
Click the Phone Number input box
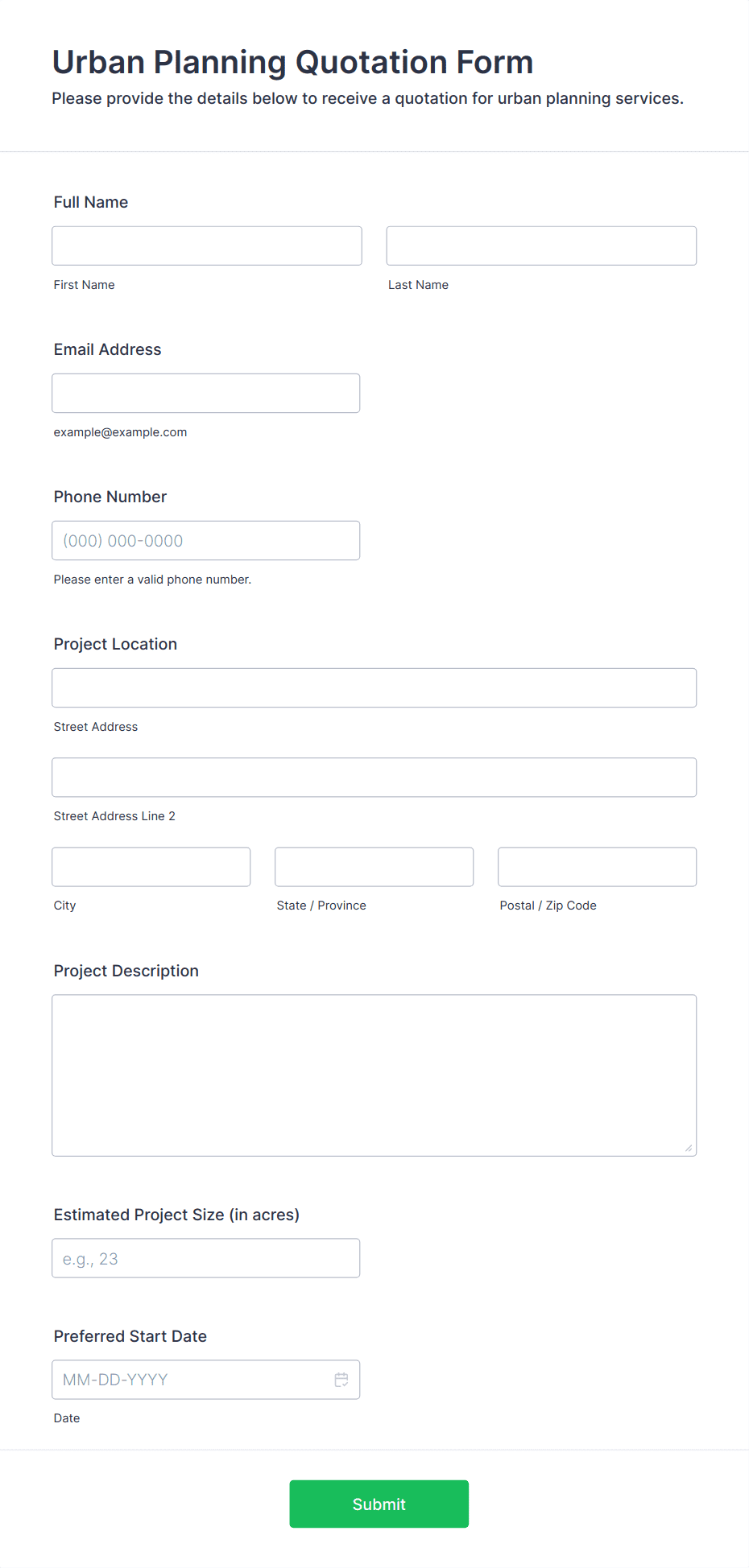[x=206, y=540]
